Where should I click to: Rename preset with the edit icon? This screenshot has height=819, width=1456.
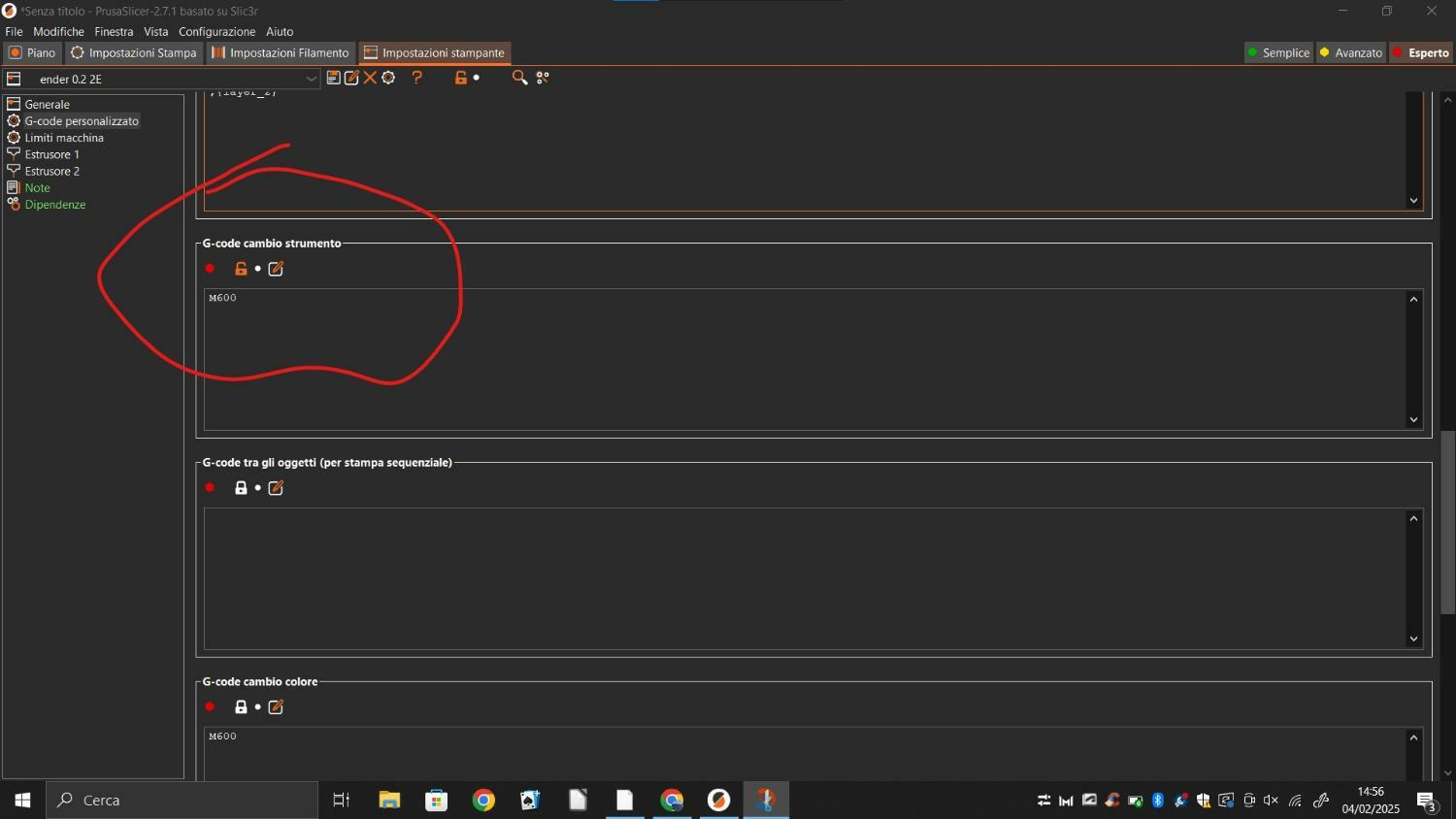click(x=351, y=78)
